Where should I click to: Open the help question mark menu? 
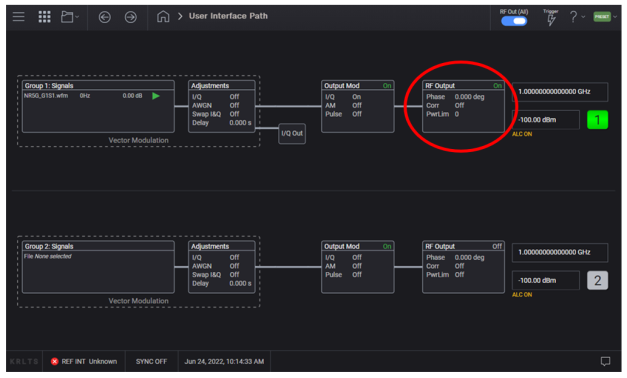pos(576,17)
